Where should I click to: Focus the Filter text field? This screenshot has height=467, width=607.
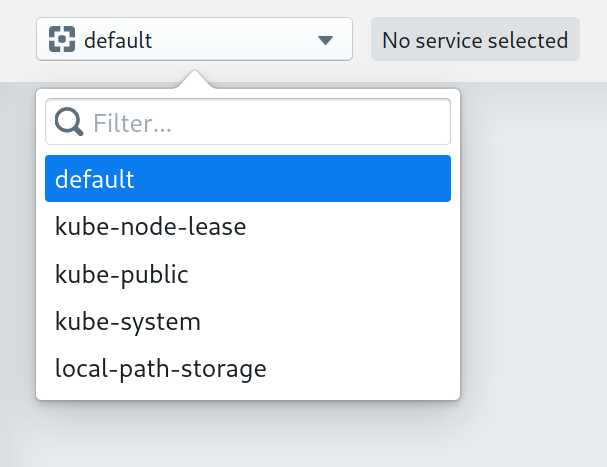coord(265,123)
